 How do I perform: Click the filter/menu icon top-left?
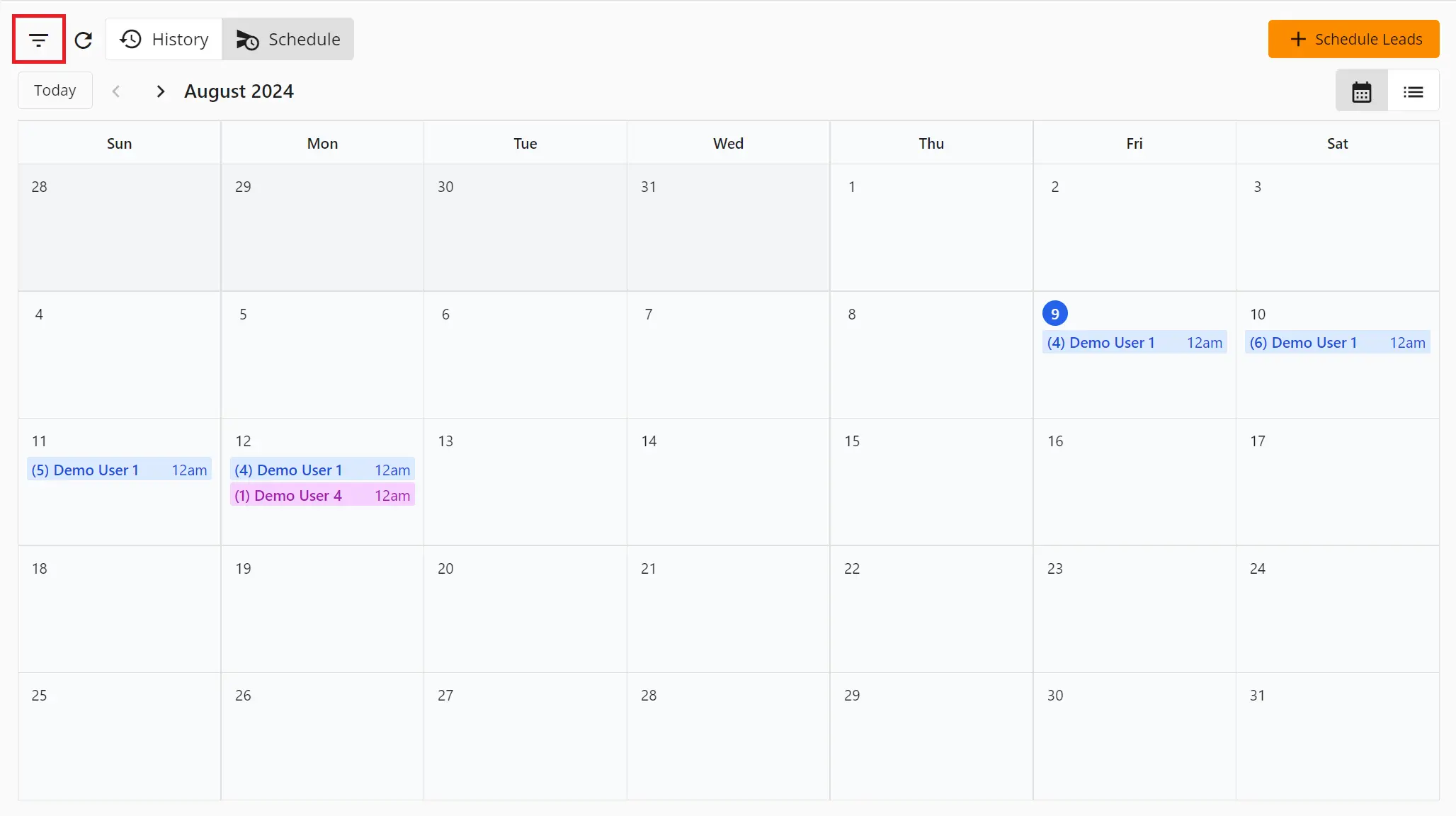click(x=39, y=39)
